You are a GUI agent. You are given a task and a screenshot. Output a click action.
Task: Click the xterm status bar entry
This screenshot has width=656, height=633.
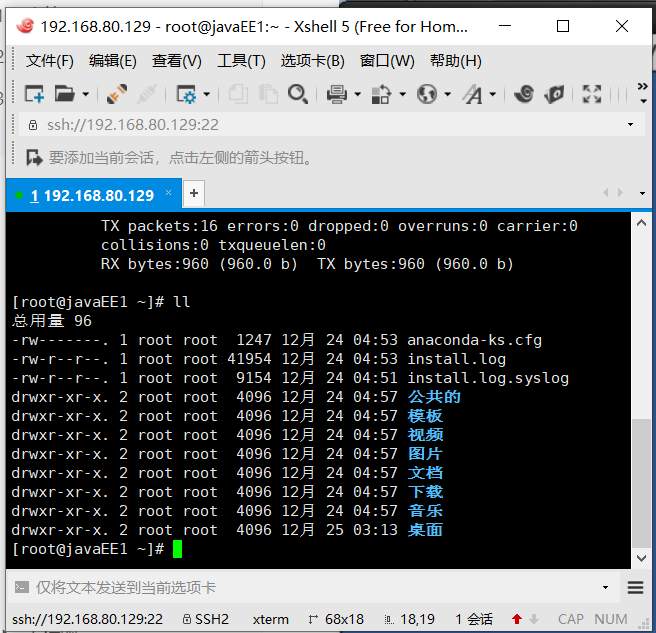tap(271, 619)
